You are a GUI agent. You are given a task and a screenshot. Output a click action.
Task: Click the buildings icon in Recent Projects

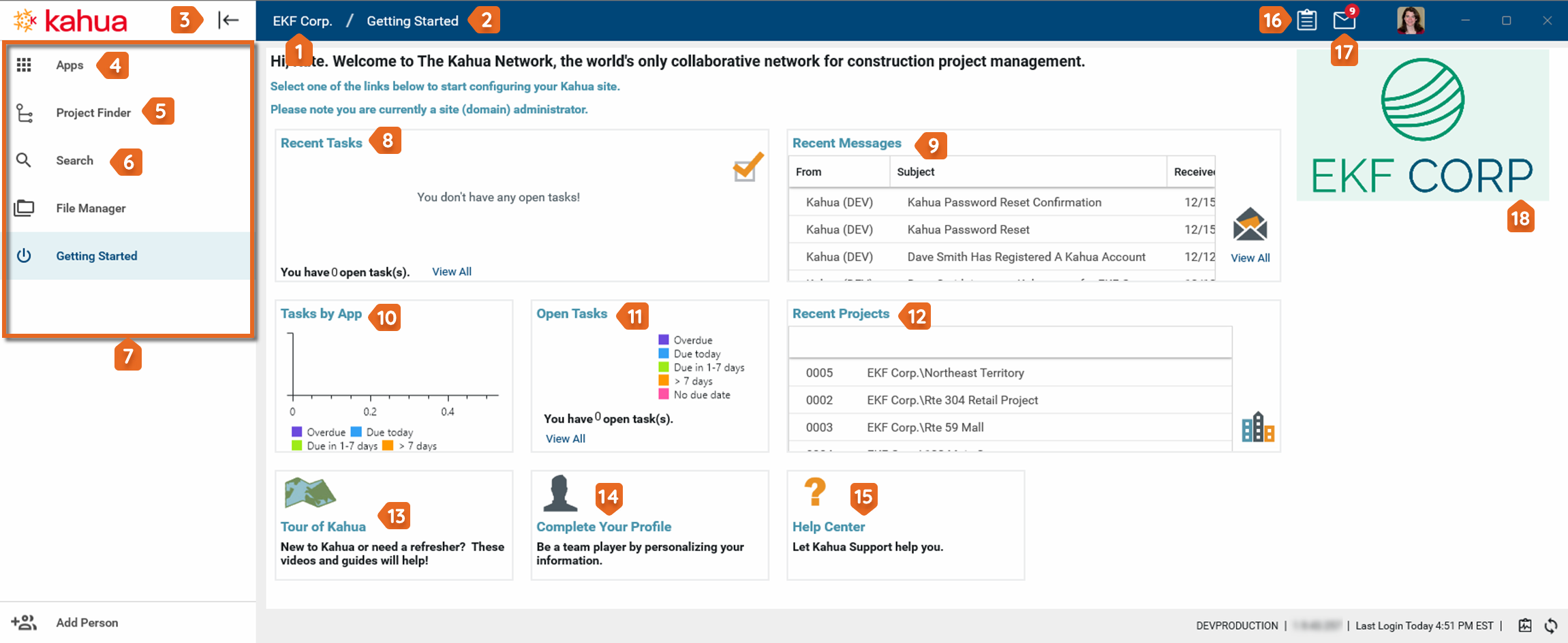1257,428
